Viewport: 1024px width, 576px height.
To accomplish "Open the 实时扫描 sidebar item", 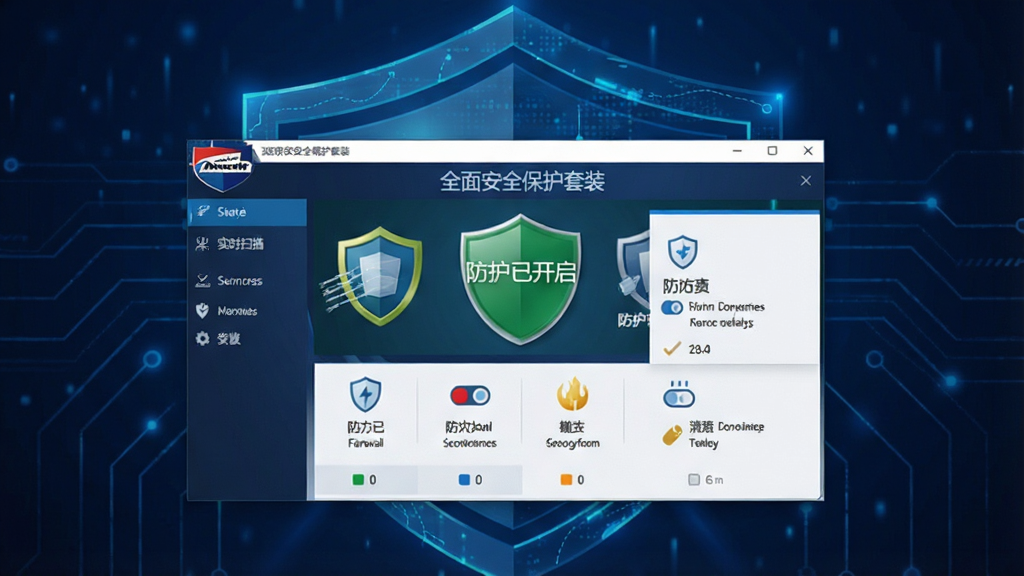I will [248, 244].
